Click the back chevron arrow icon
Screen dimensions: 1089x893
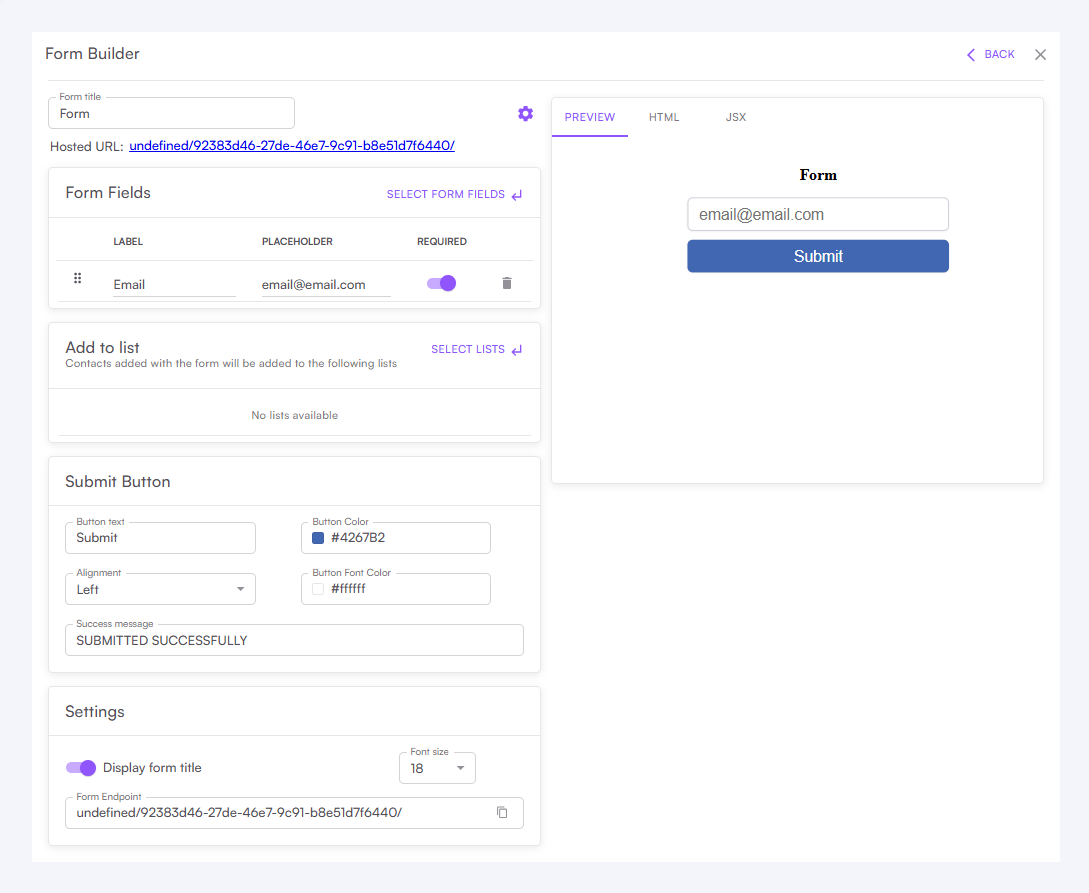(x=970, y=55)
